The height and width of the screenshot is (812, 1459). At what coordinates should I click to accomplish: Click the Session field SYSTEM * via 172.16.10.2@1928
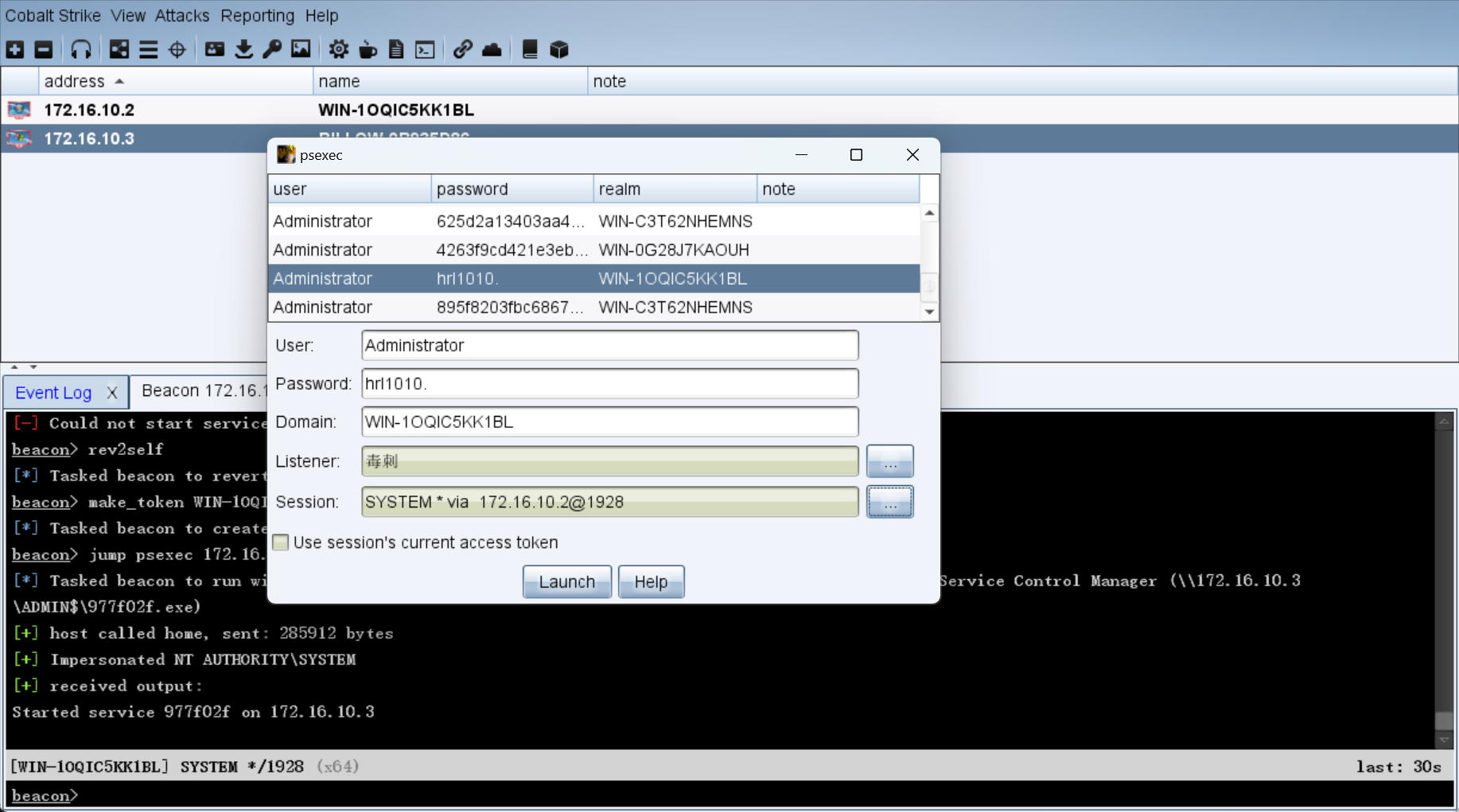[x=609, y=502]
